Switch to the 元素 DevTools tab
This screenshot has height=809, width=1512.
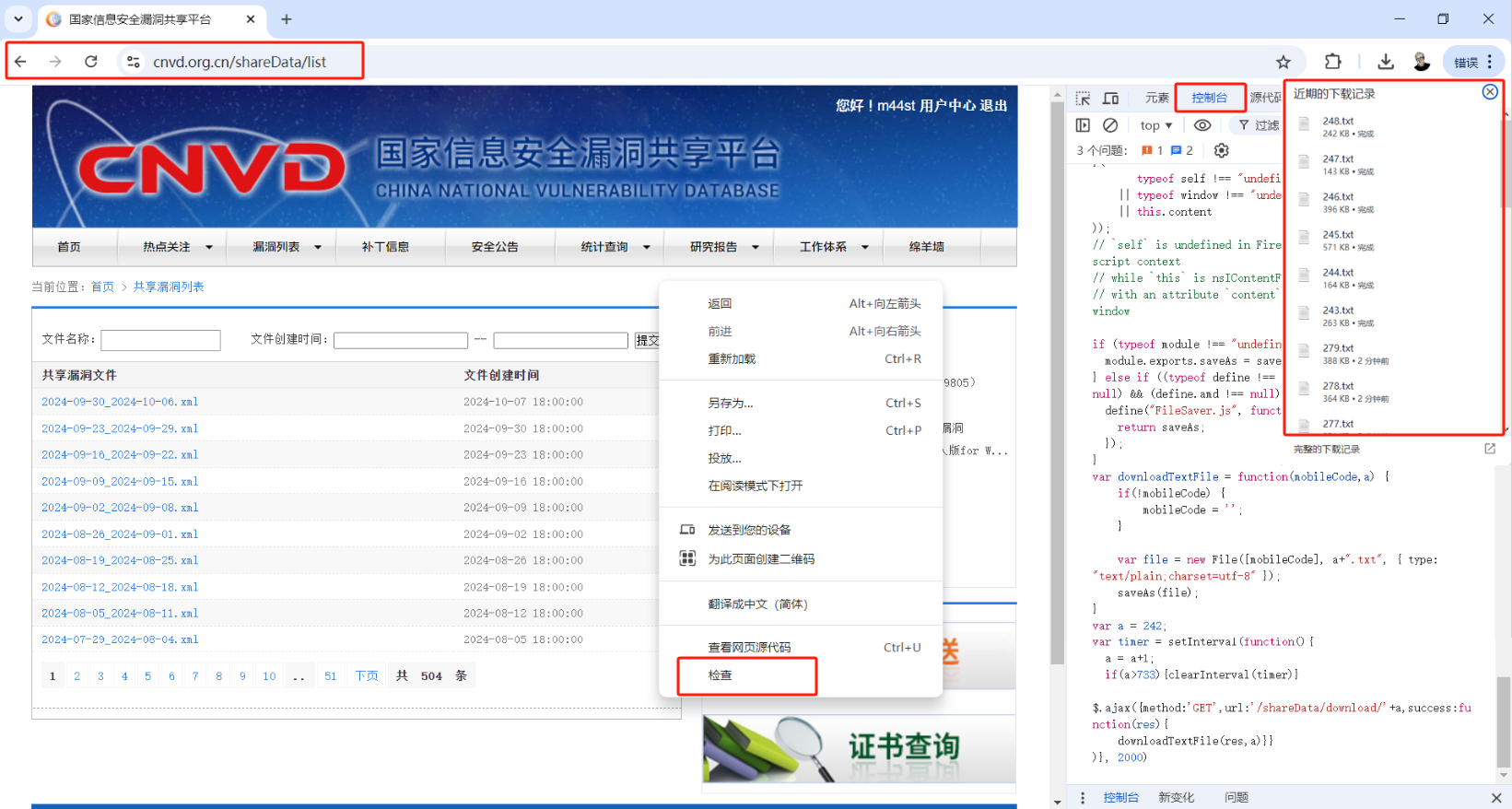(x=1156, y=98)
